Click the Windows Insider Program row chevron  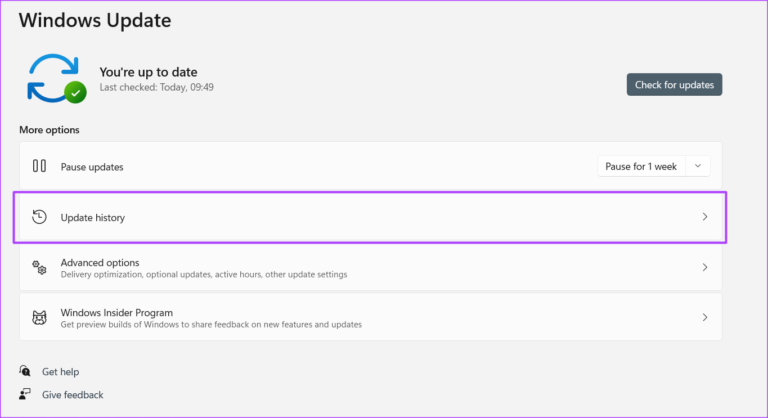tap(705, 317)
